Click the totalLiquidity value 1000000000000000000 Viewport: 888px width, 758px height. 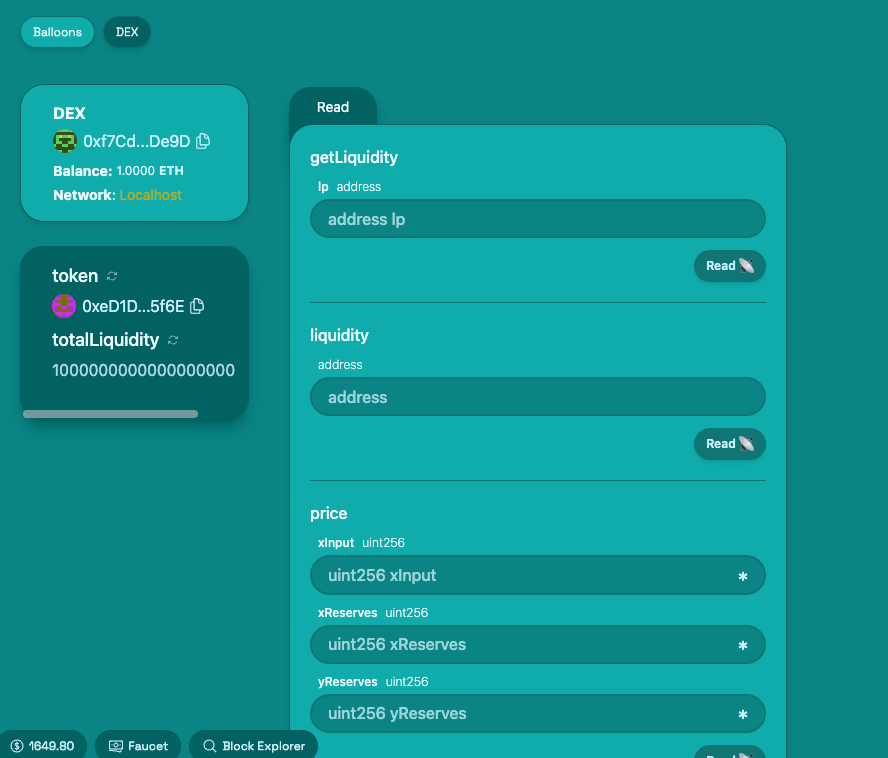pyautogui.click(x=143, y=371)
